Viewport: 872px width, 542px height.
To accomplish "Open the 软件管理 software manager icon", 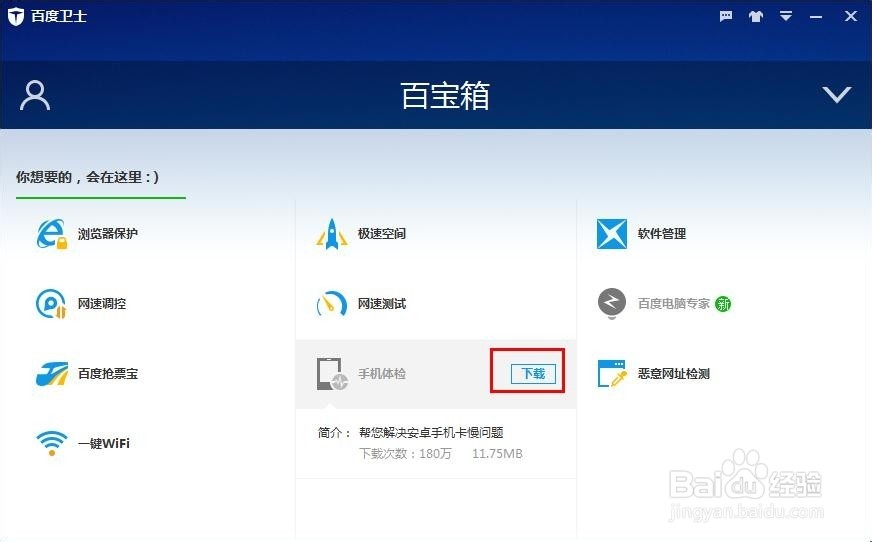I will (x=612, y=234).
